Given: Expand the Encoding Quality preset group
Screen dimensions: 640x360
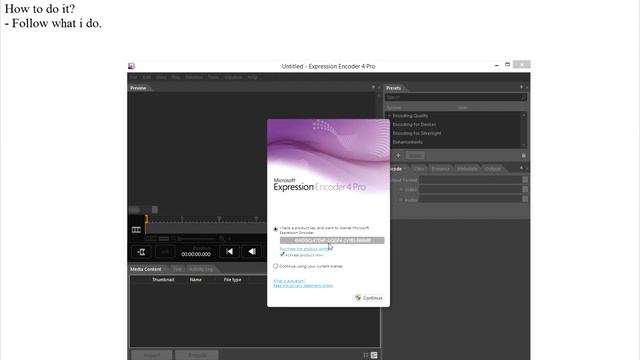Looking at the screenshot, I should (389, 116).
